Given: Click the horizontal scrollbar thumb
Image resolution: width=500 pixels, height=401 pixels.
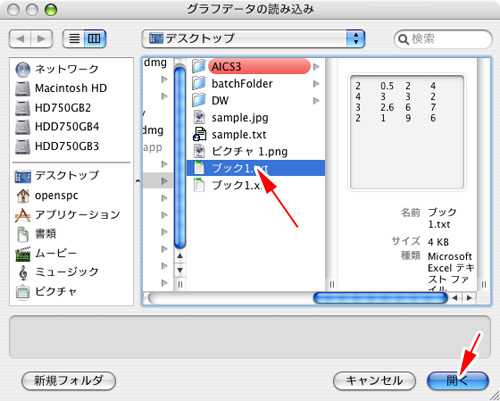Looking at the screenshot, I should click(380, 298).
